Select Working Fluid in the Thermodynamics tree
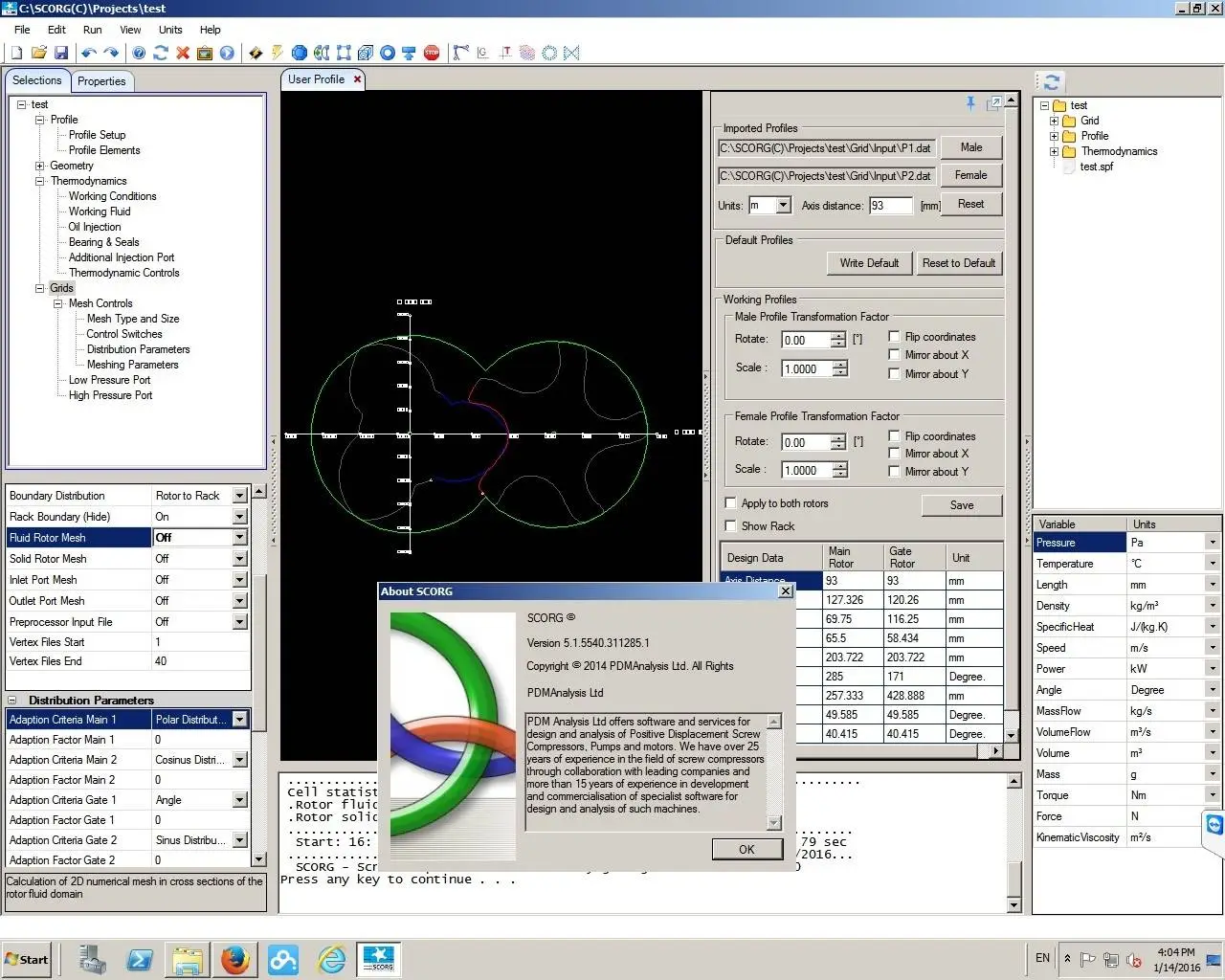Viewport: 1225px width, 980px height. click(100, 212)
